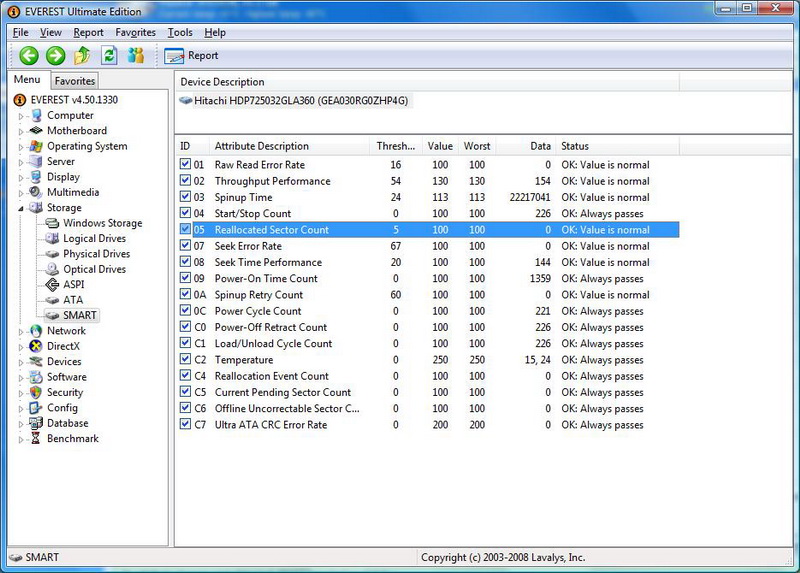The width and height of the screenshot is (800, 573).
Task: Click the Up one level toolbar icon
Action: click(x=82, y=56)
